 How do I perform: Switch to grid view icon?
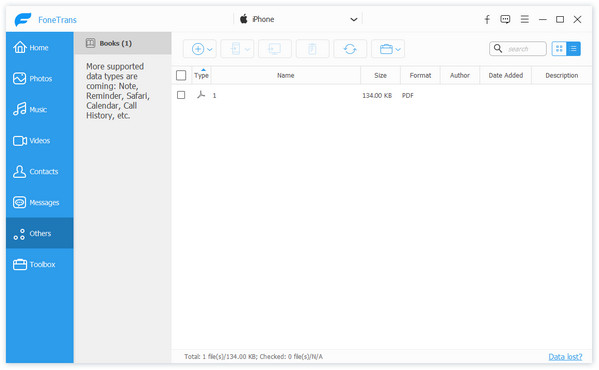(x=559, y=48)
